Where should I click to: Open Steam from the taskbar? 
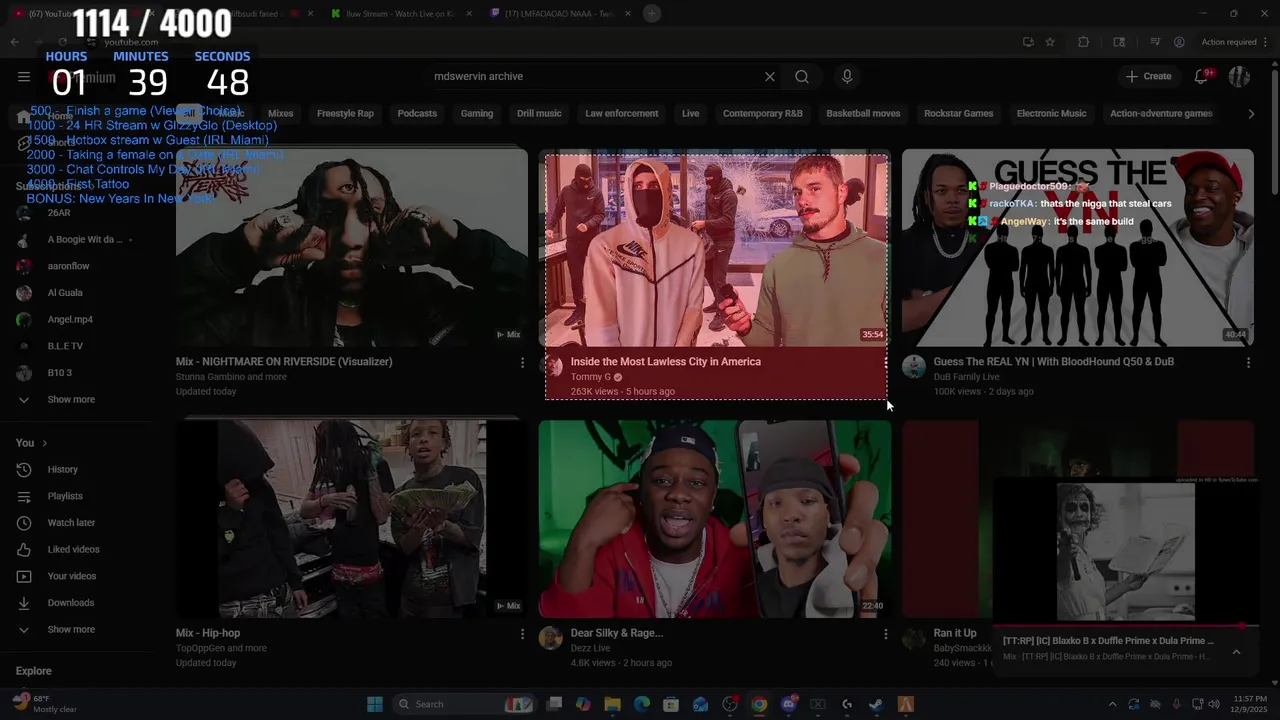(x=876, y=704)
